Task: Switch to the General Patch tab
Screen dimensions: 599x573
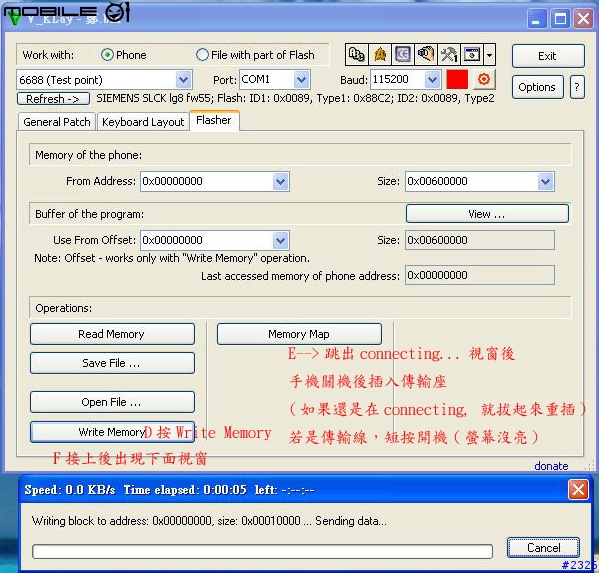Action: (57, 122)
